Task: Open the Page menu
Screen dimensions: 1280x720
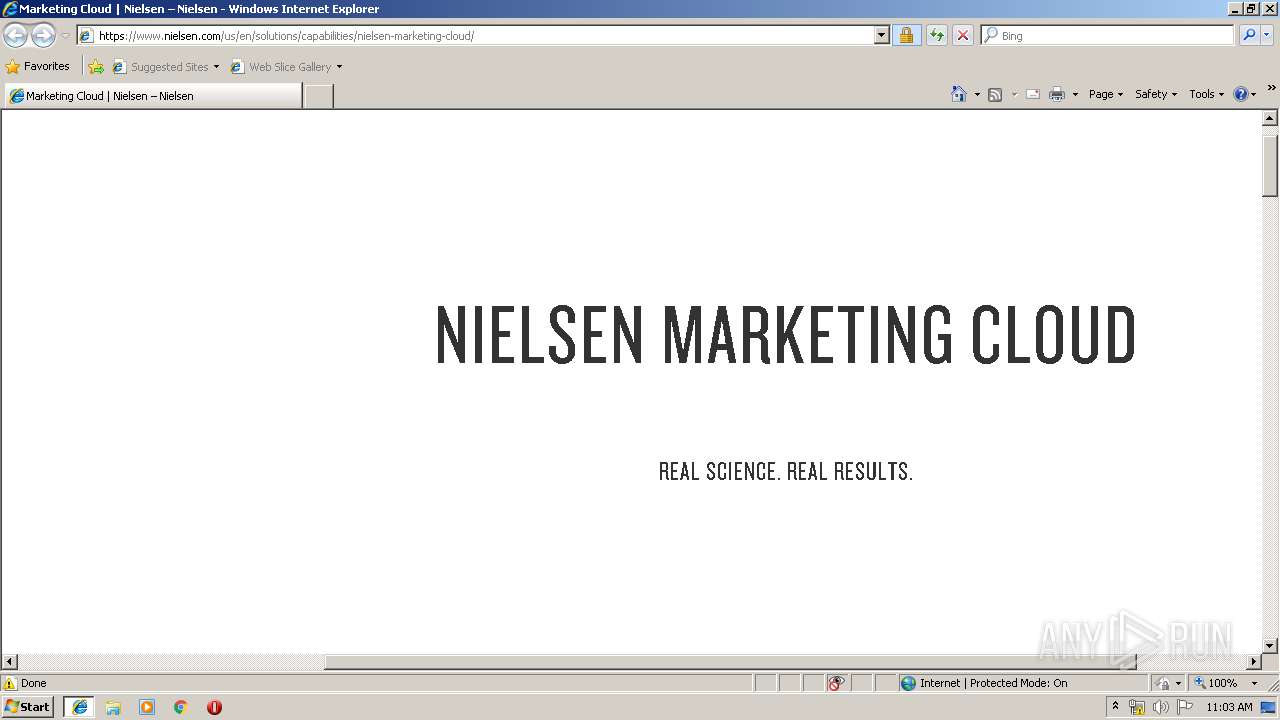Action: [1105, 94]
